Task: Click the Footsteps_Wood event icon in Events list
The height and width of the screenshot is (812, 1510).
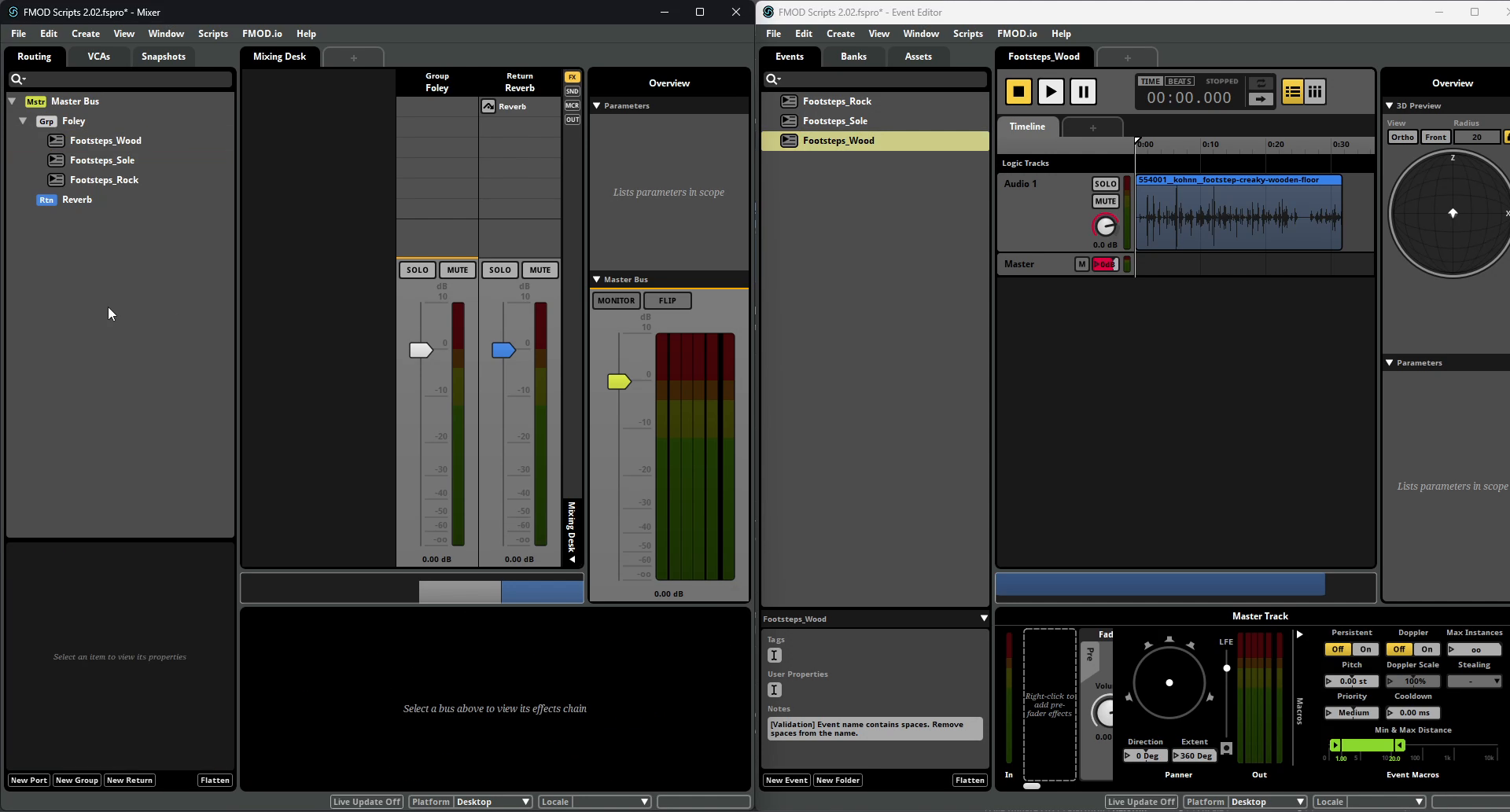Action: pyautogui.click(x=789, y=141)
